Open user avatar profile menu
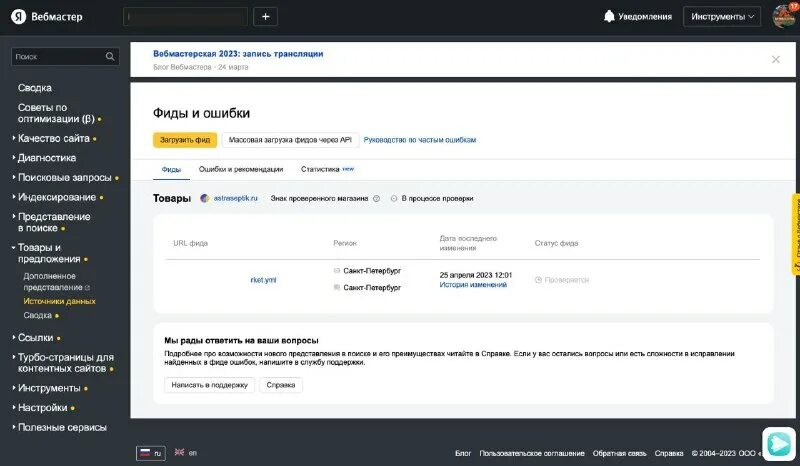Image resolution: width=800 pixels, height=466 pixels. pyautogui.click(x=784, y=16)
